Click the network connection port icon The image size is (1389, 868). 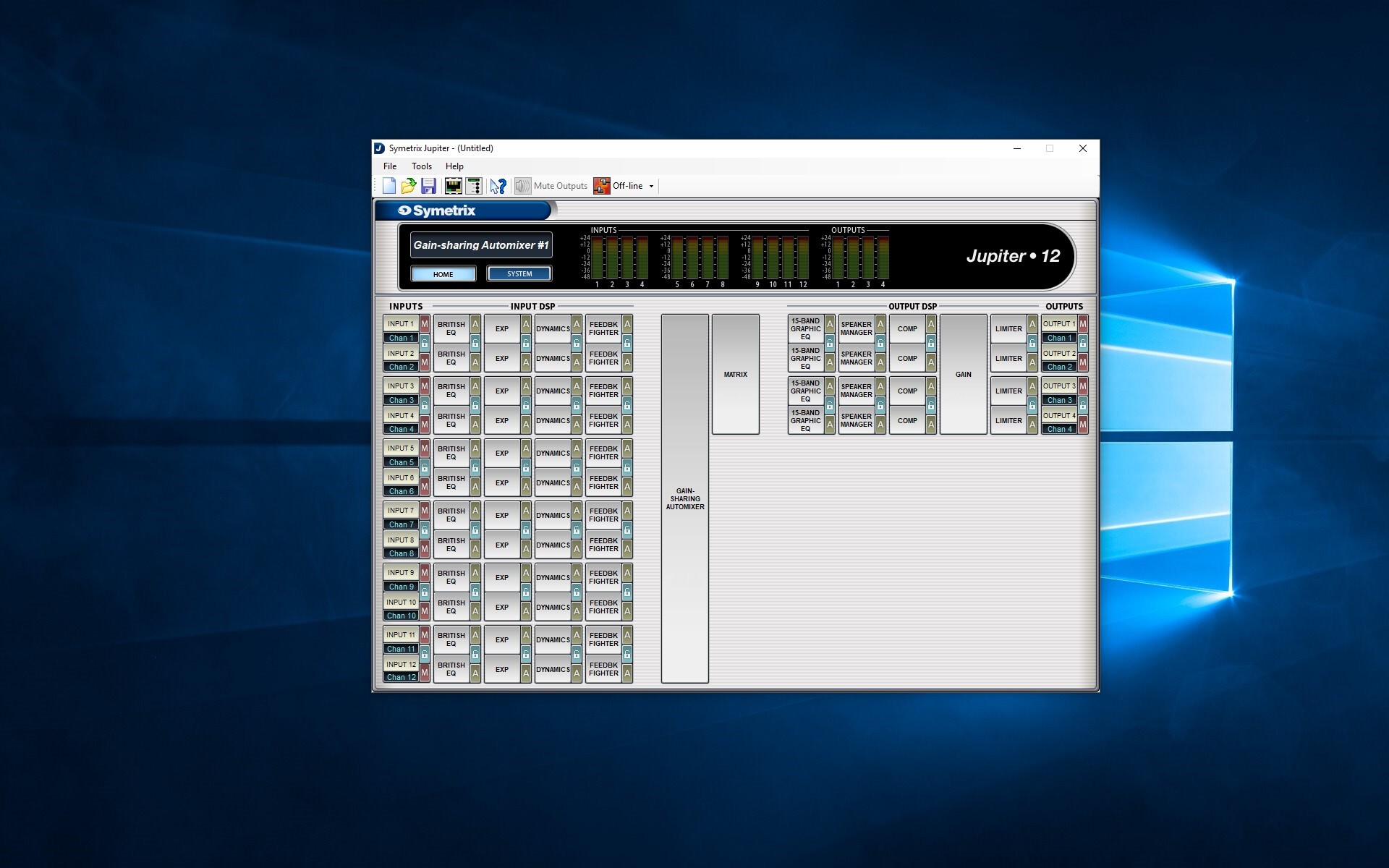point(454,186)
